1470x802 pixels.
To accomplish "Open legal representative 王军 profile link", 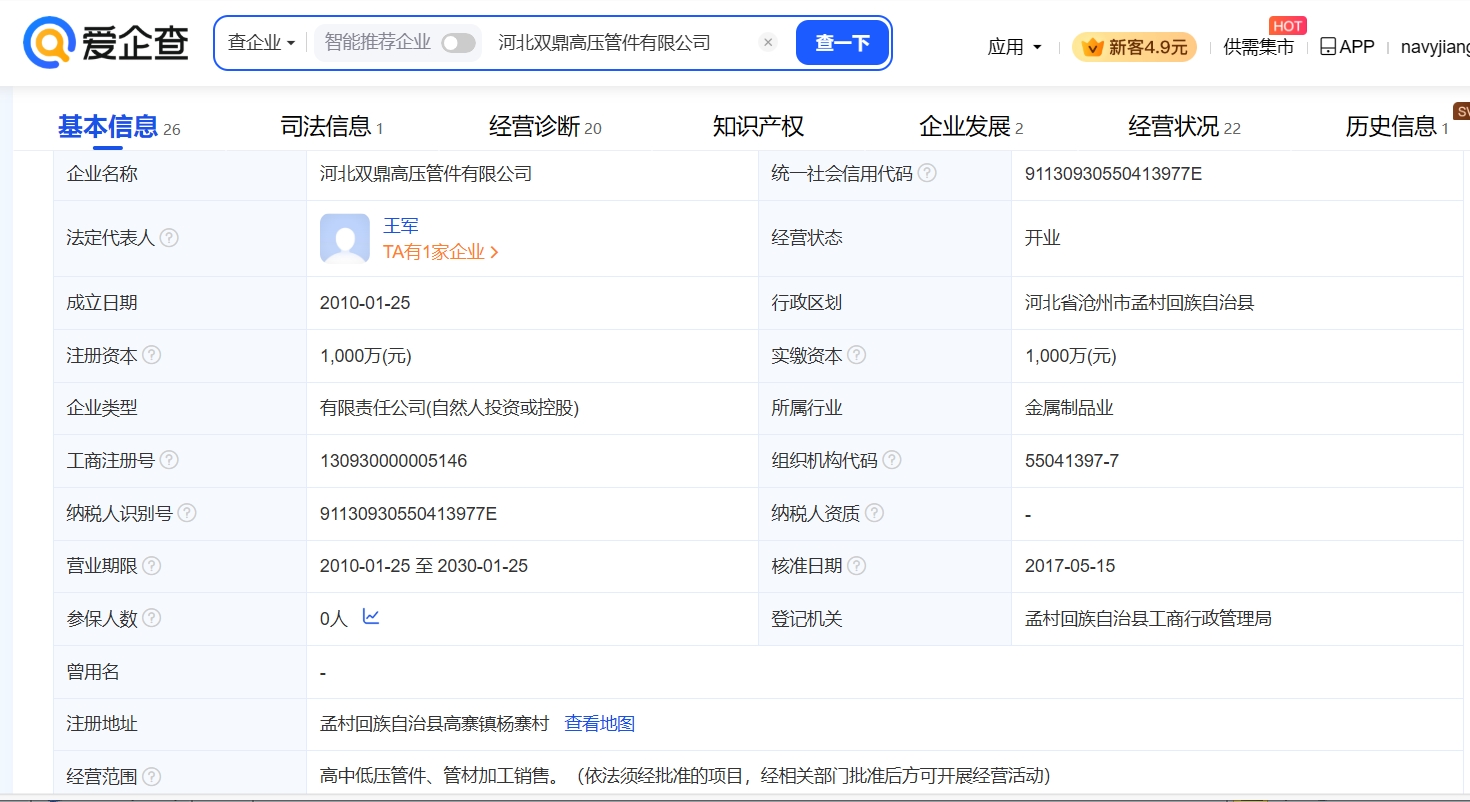I will tap(401, 226).
